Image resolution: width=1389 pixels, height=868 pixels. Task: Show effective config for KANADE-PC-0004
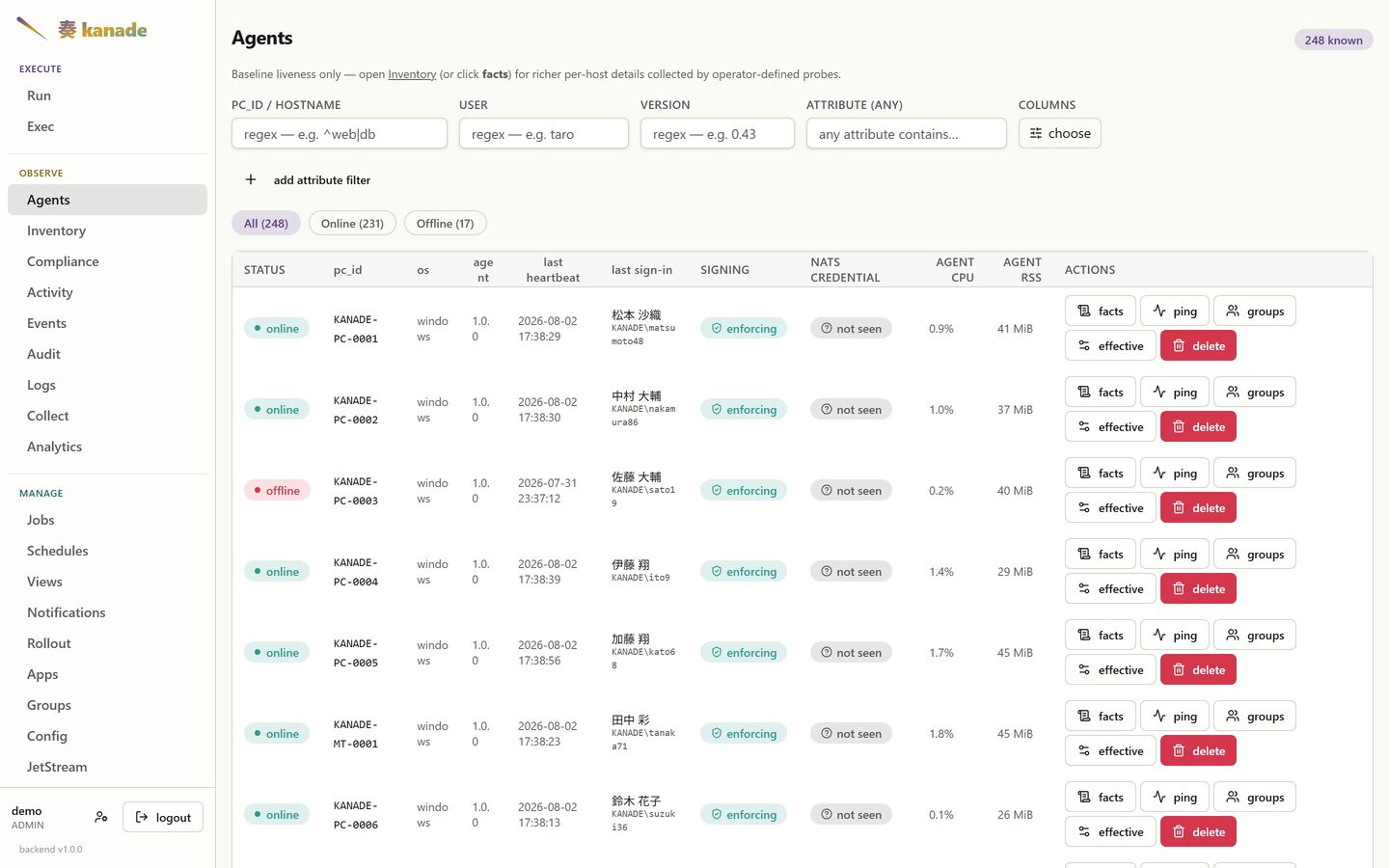[x=1110, y=589]
